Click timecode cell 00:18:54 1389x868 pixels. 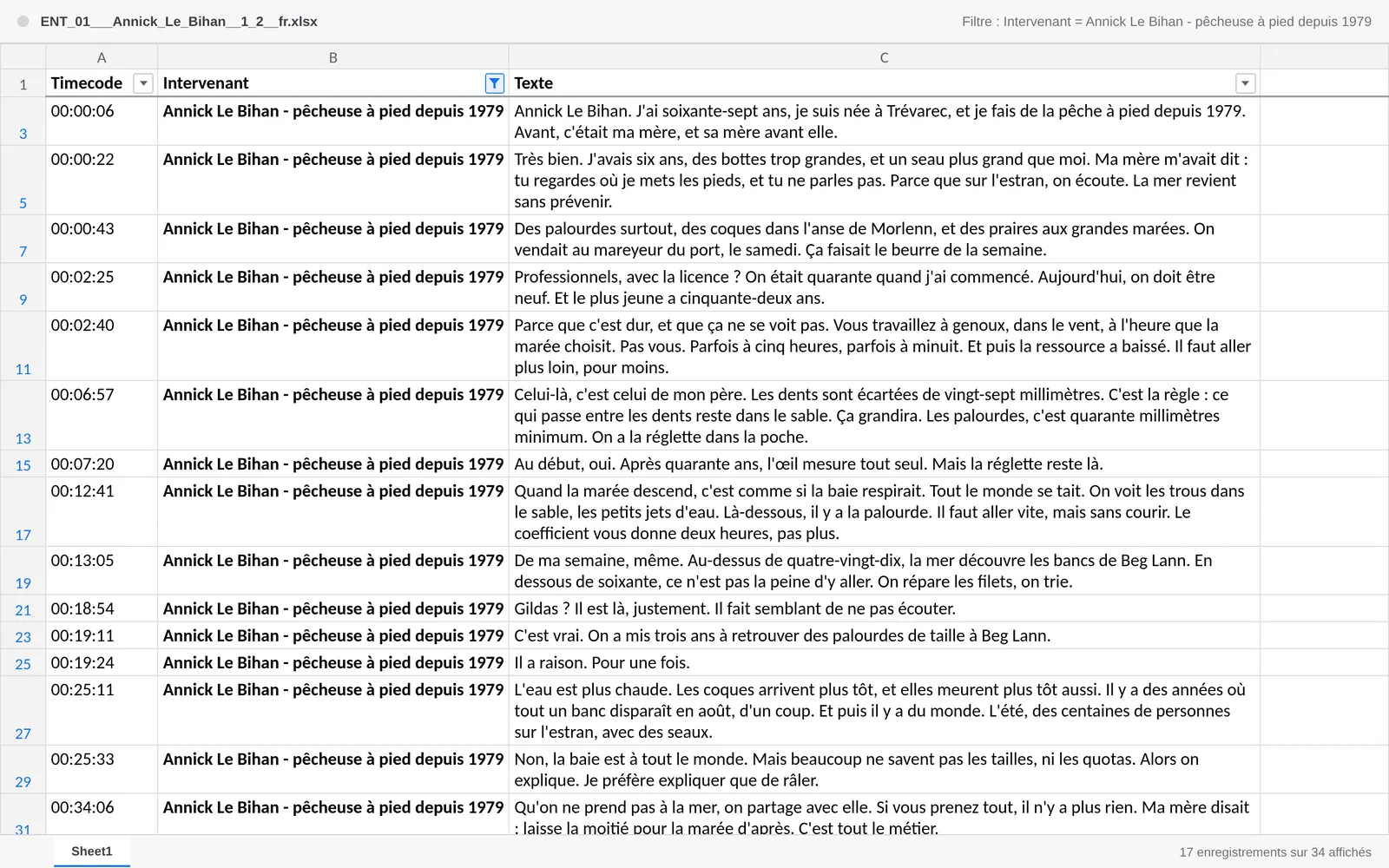click(x=102, y=608)
